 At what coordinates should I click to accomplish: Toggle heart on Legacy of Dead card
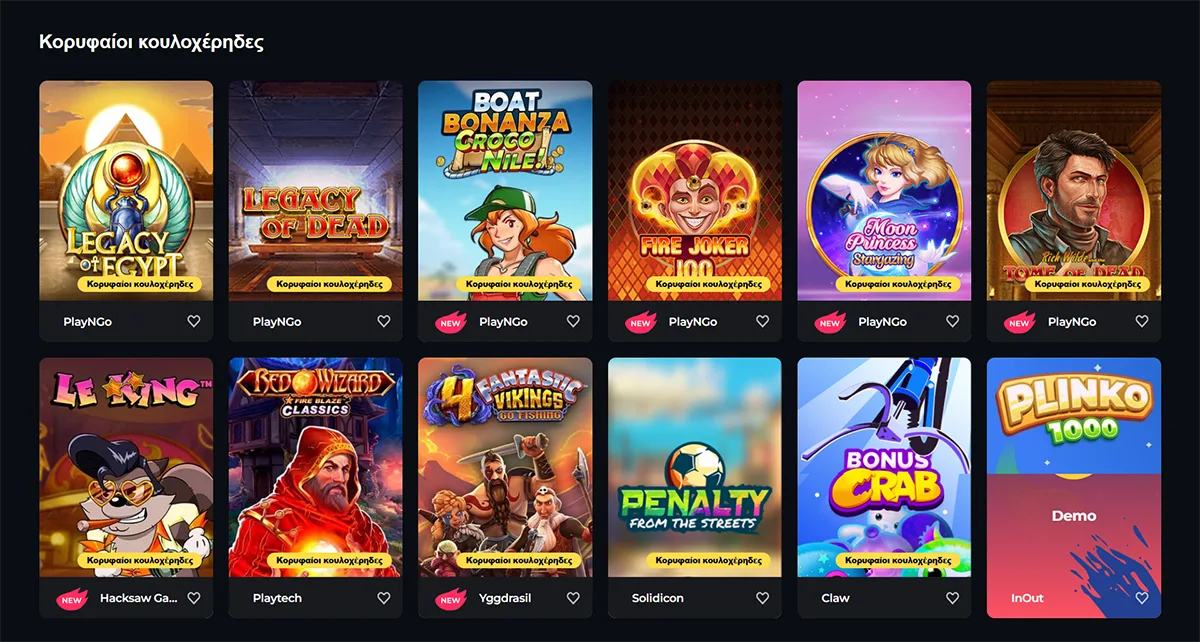point(383,322)
